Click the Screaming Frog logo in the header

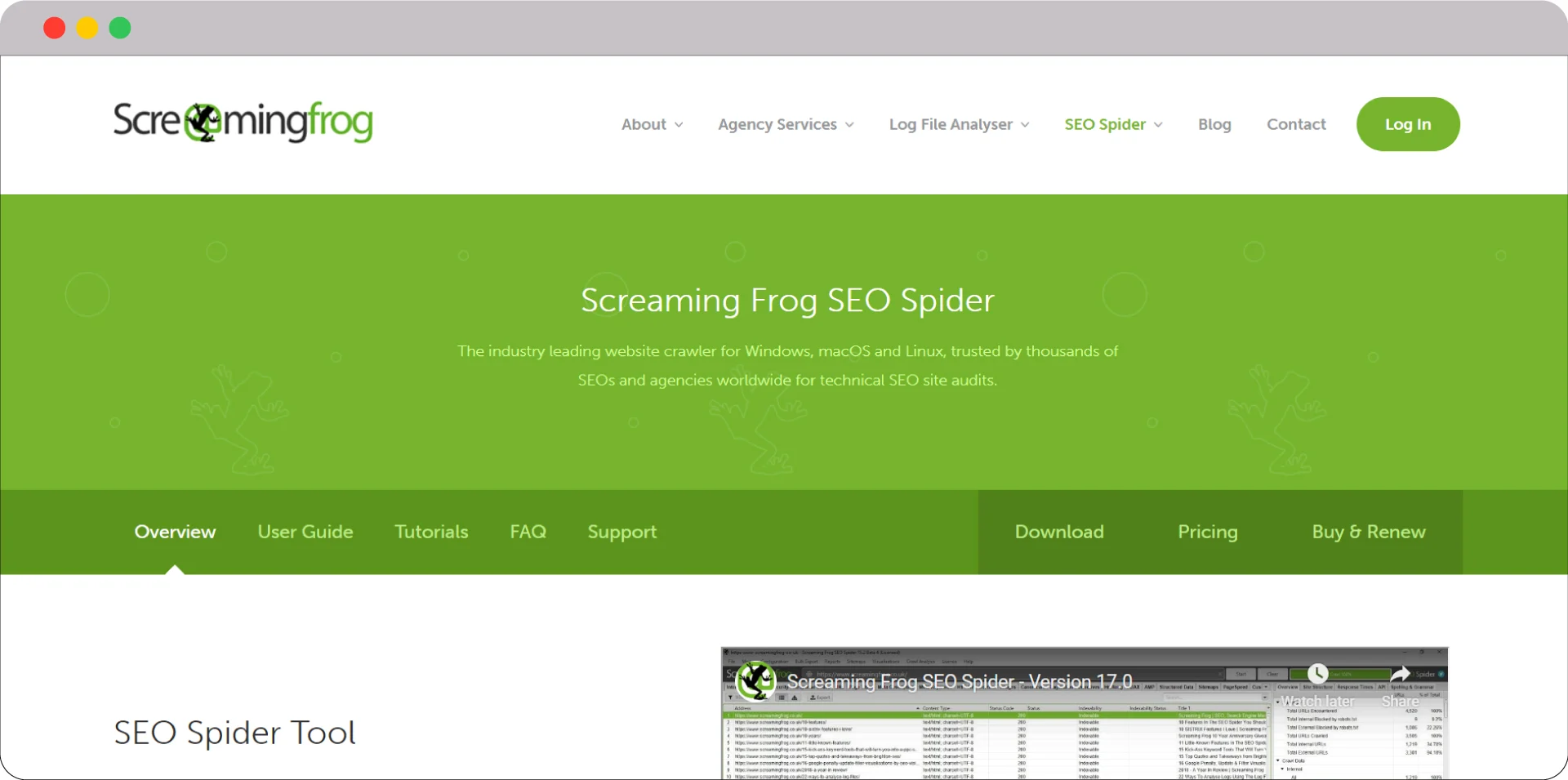(242, 123)
